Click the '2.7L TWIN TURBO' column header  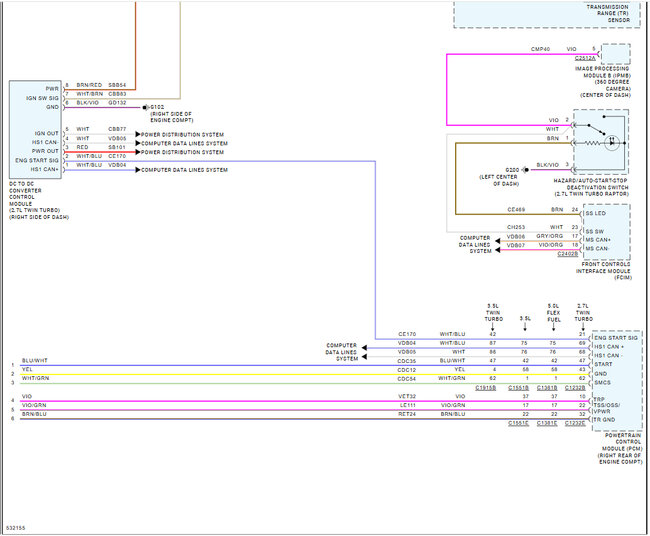click(583, 313)
